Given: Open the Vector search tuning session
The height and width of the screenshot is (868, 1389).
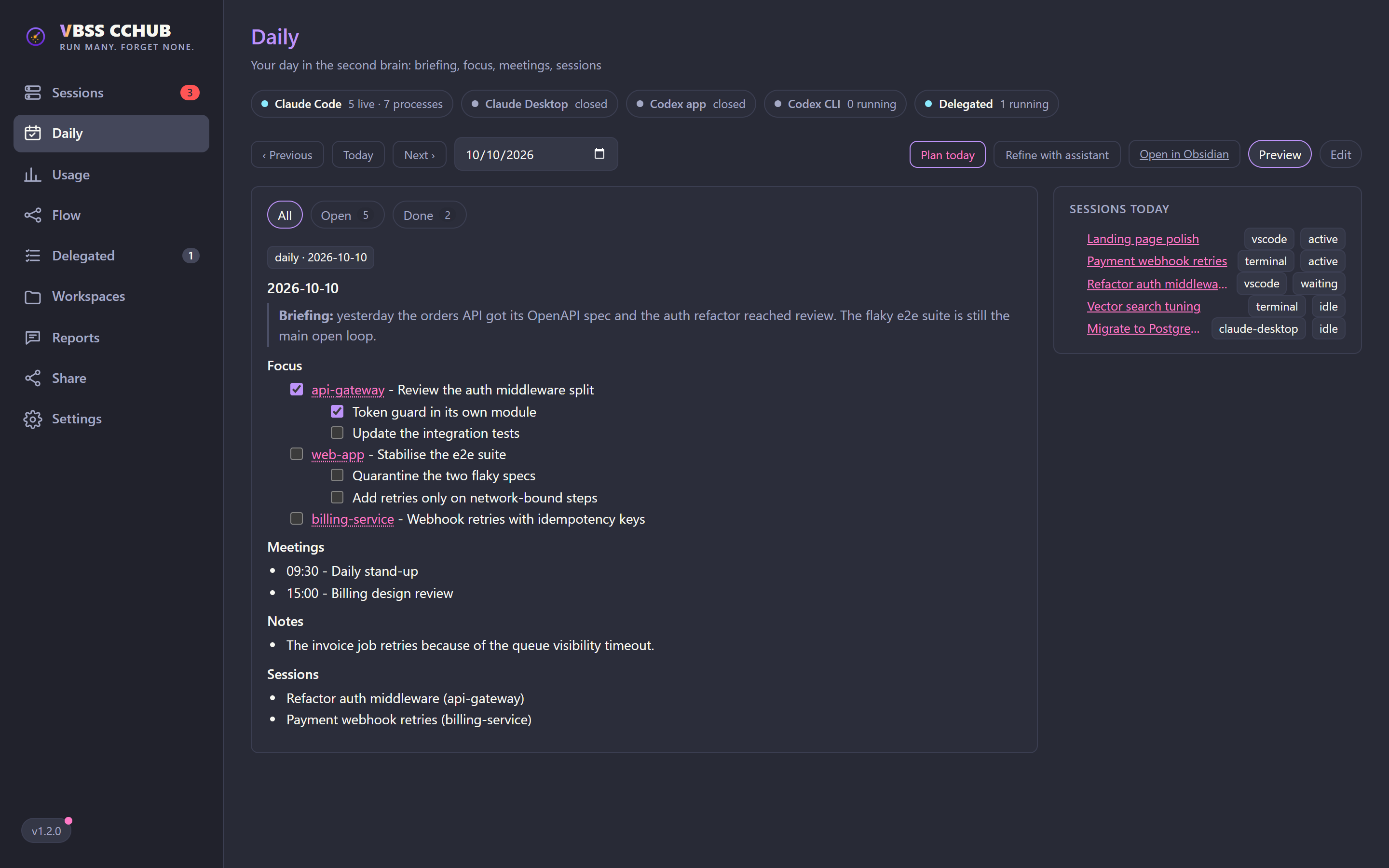Looking at the screenshot, I should (1144, 307).
